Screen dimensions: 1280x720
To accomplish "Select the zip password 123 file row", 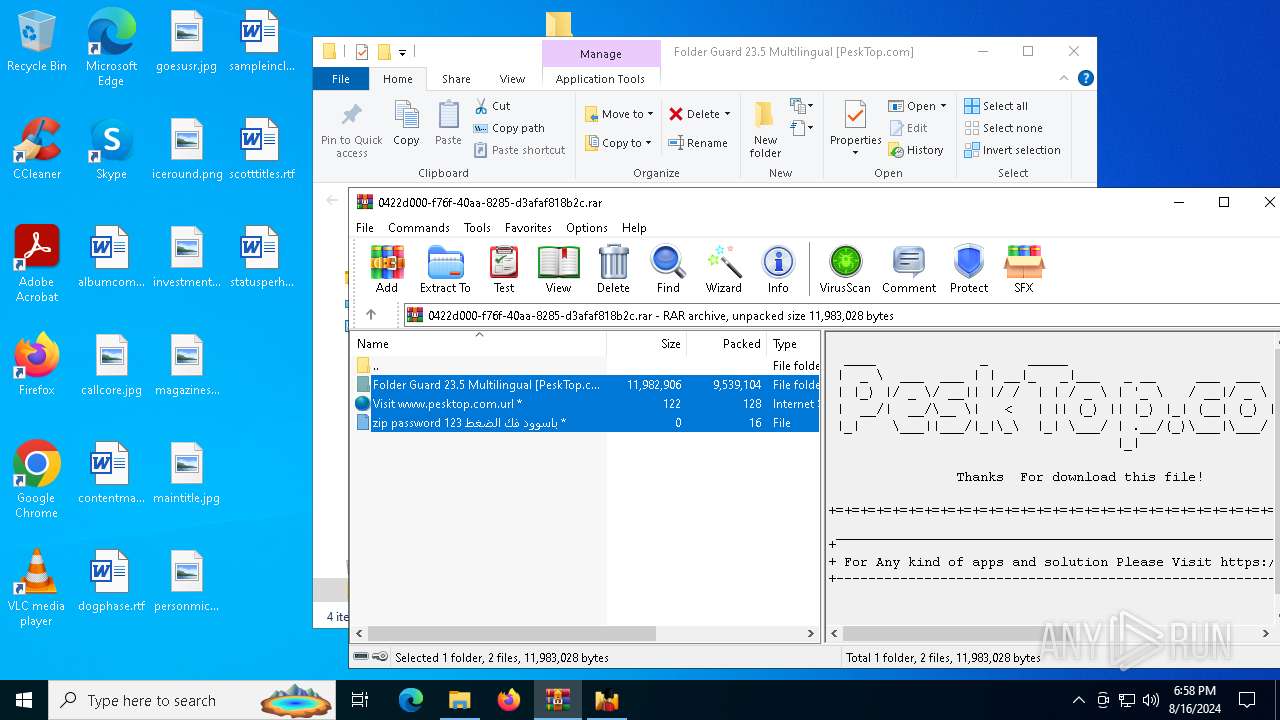I will (x=586, y=423).
